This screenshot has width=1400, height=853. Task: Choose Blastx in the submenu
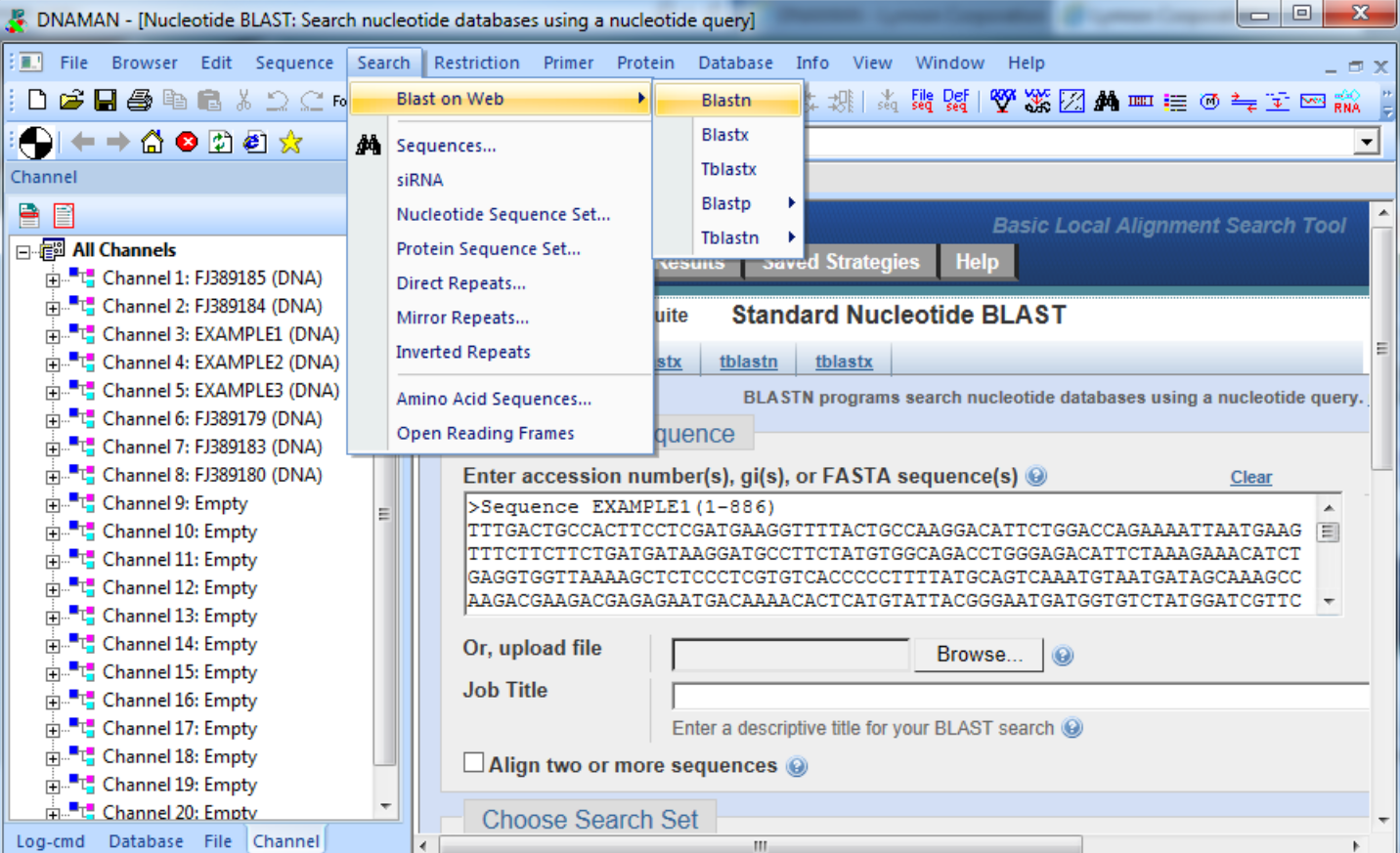click(x=725, y=135)
